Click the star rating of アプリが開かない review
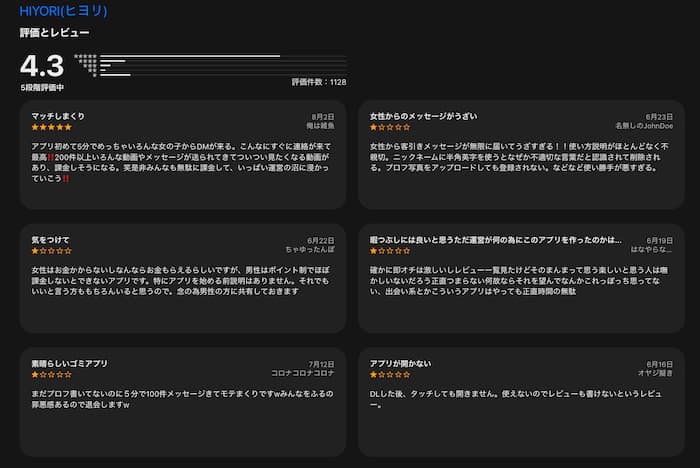700x468 pixels. pos(390,375)
